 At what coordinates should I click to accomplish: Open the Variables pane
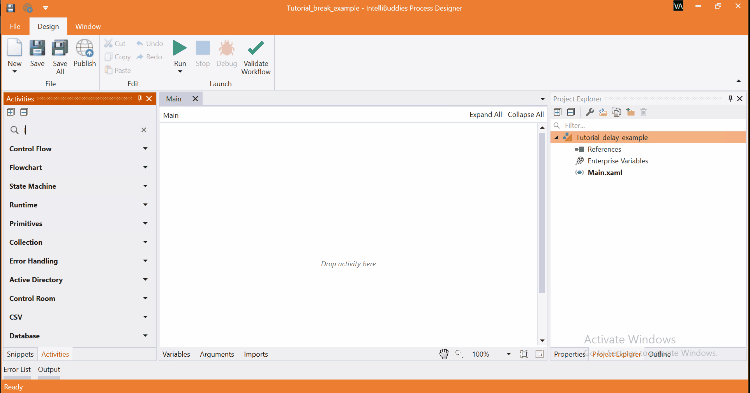tap(176, 354)
